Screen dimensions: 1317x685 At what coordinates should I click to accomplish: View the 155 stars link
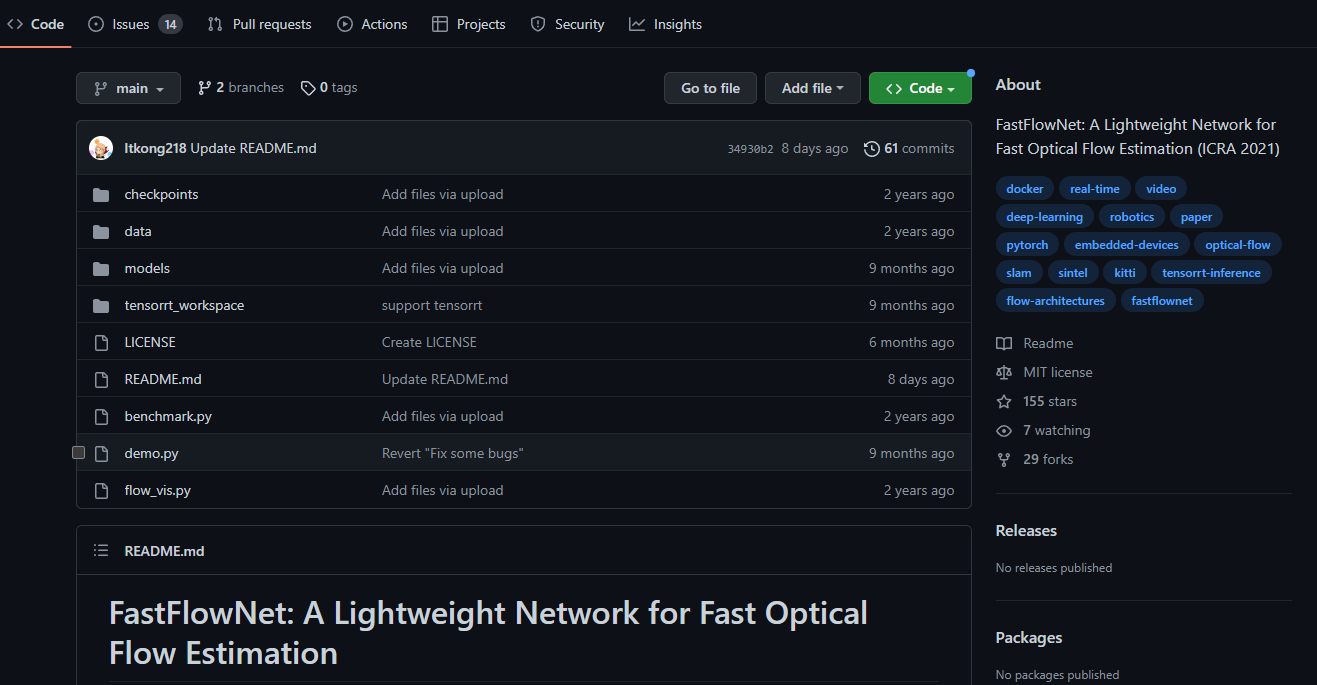point(1037,401)
